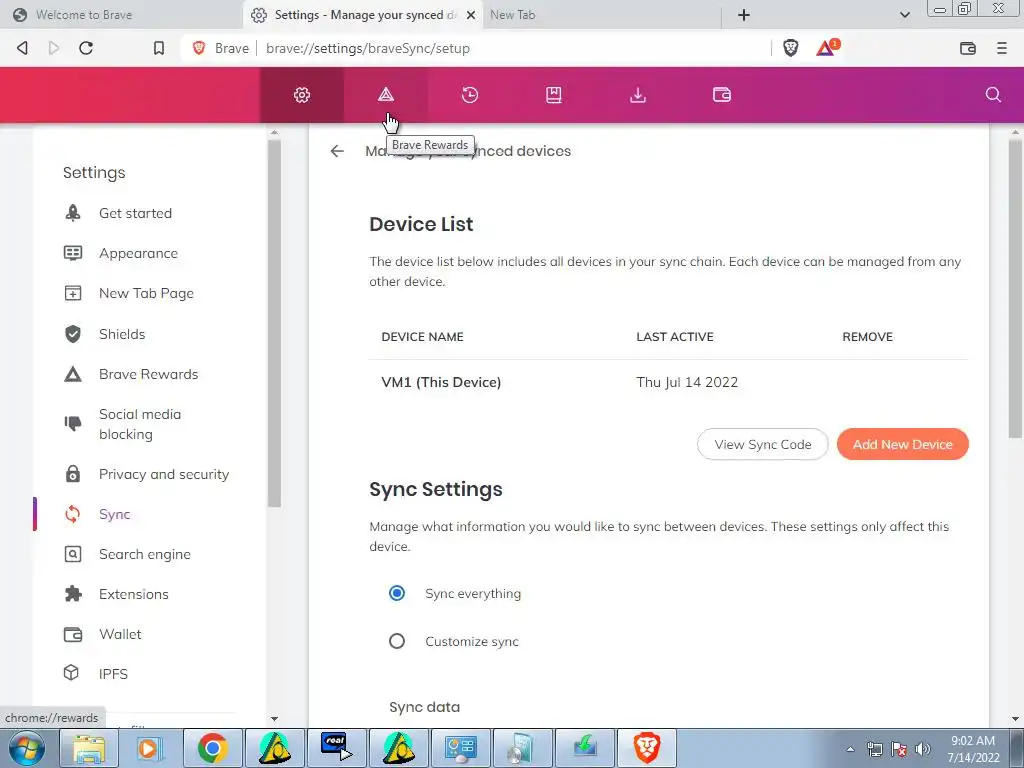Image resolution: width=1024 pixels, height=768 pixels.
Task: Open Settings gear in the pink toolbar
Action: pyautogui.click(x=302, y=95)
